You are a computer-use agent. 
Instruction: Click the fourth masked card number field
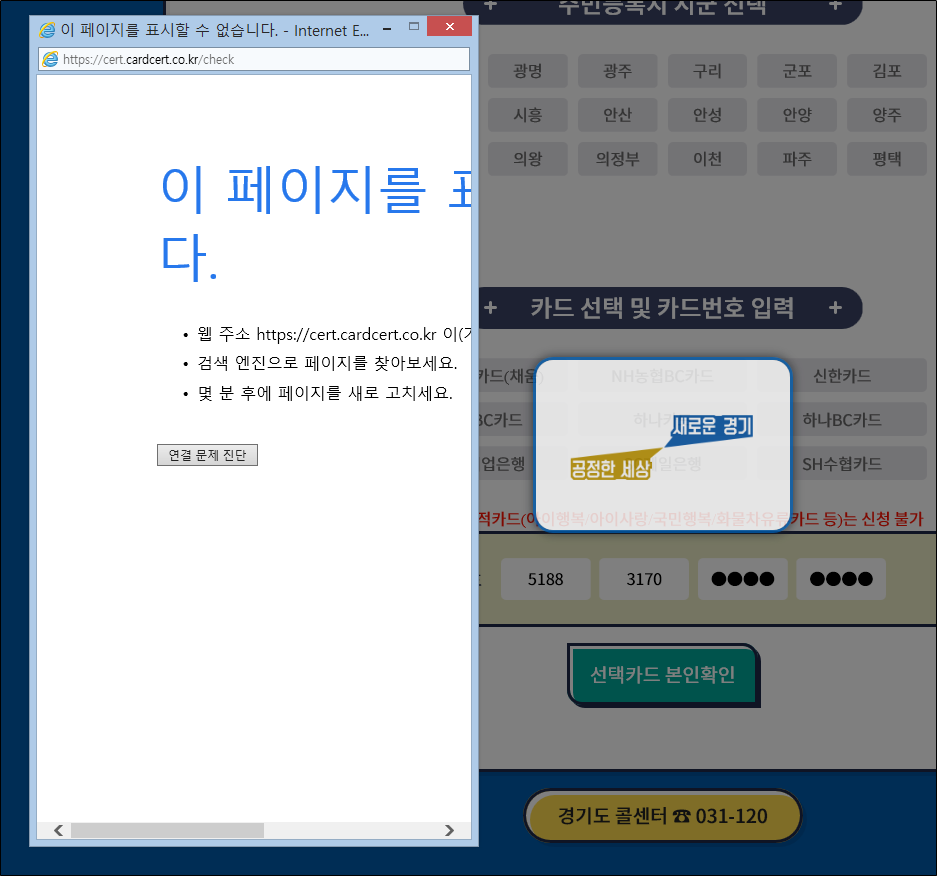click(x=841, y=579)
